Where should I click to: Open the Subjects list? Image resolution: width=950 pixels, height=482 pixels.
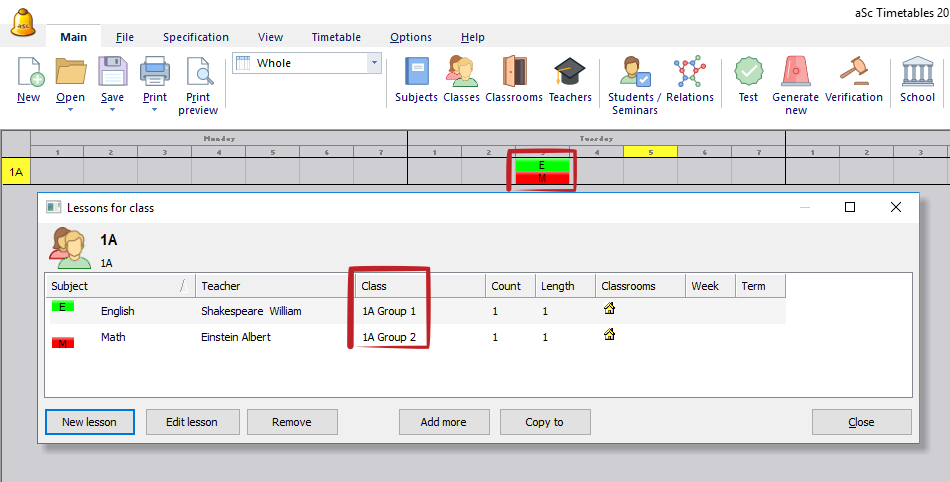(416, 80)
